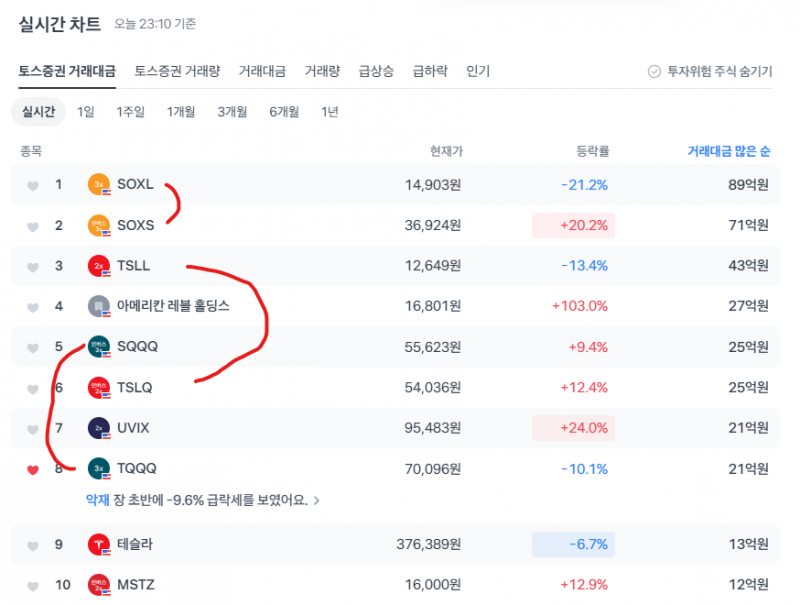
Task: Select the 토스증권 거래대금 tab
Action: point(67,71)
